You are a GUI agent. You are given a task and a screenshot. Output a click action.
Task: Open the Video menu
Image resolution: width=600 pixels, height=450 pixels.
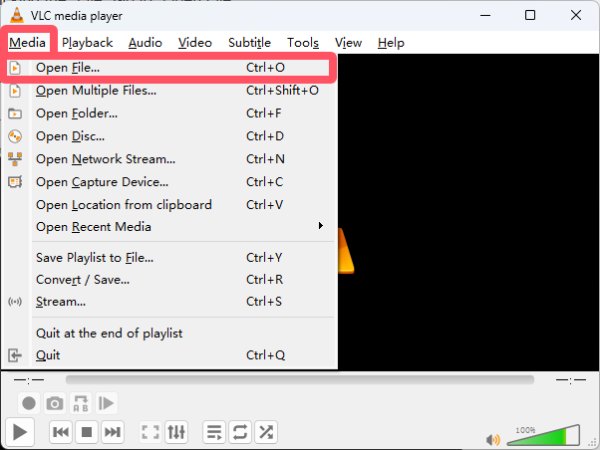click(x=195, y=42)
